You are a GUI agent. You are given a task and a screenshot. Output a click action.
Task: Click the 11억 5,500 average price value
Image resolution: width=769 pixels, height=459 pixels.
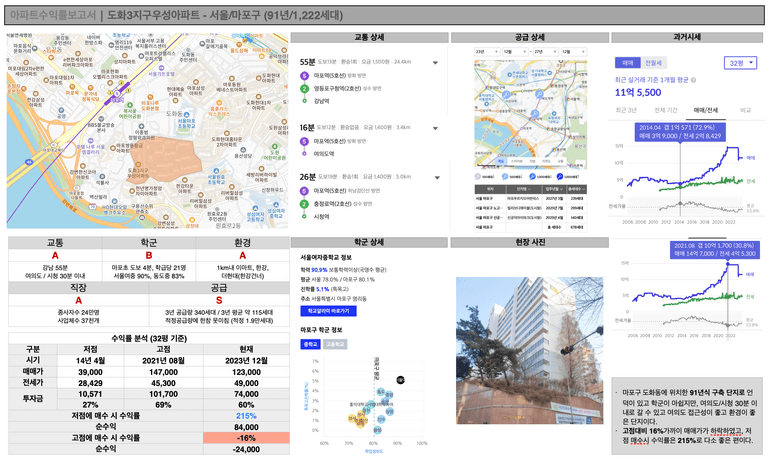[638, 92]
